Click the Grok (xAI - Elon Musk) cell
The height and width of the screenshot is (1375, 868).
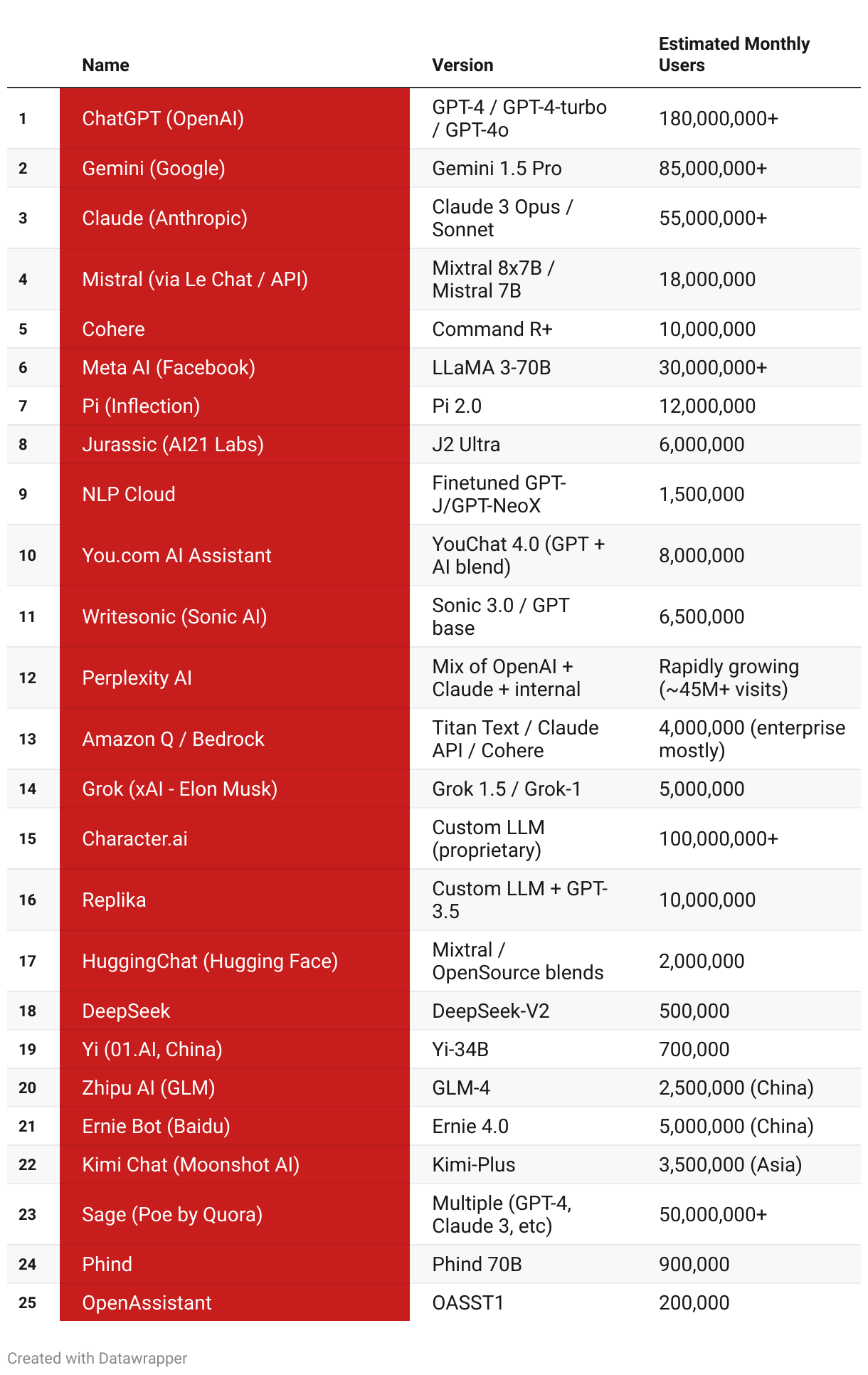(x=179, y=789)
